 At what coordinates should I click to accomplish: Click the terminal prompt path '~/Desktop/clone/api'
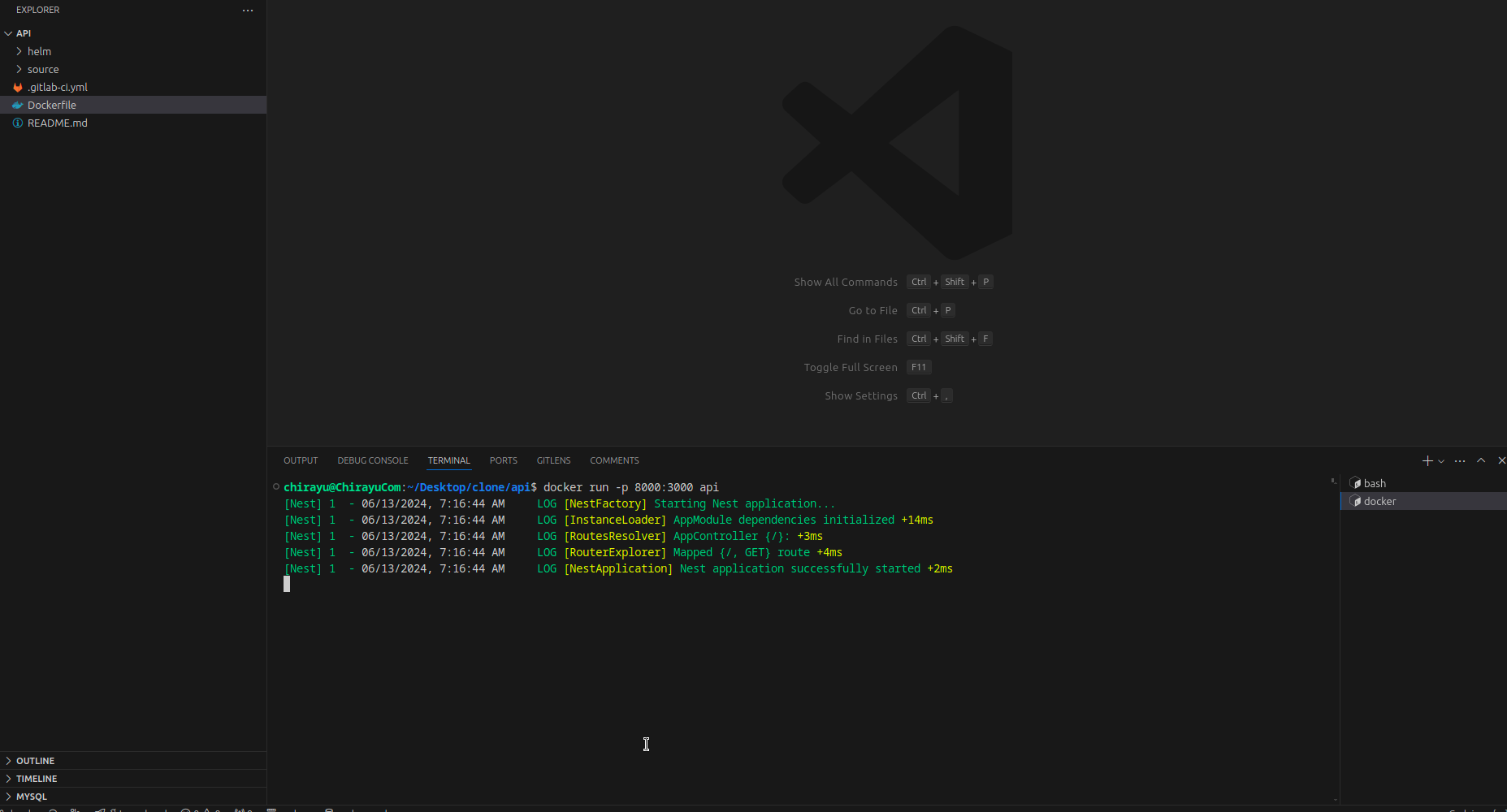coord(469,487)
